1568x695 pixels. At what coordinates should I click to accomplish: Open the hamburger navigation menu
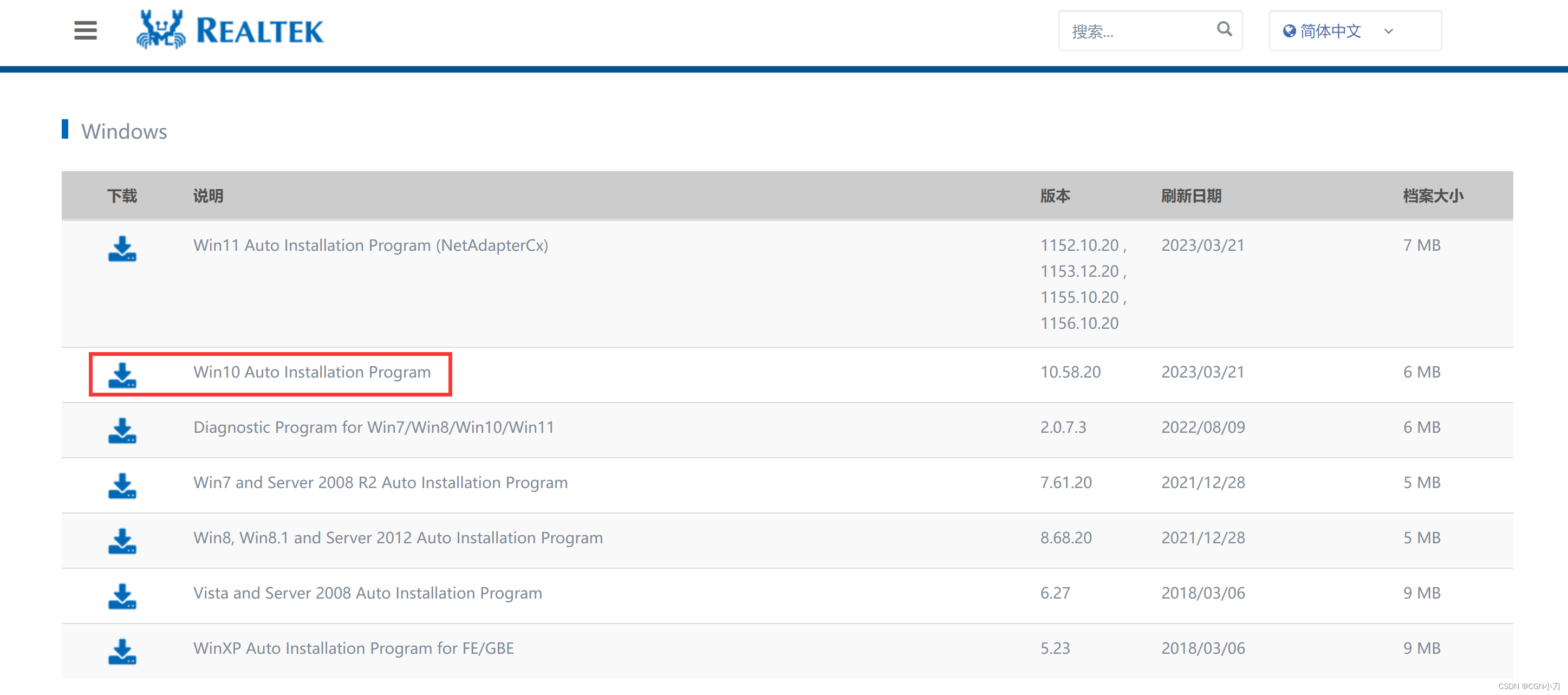click(x=85, y=30)
